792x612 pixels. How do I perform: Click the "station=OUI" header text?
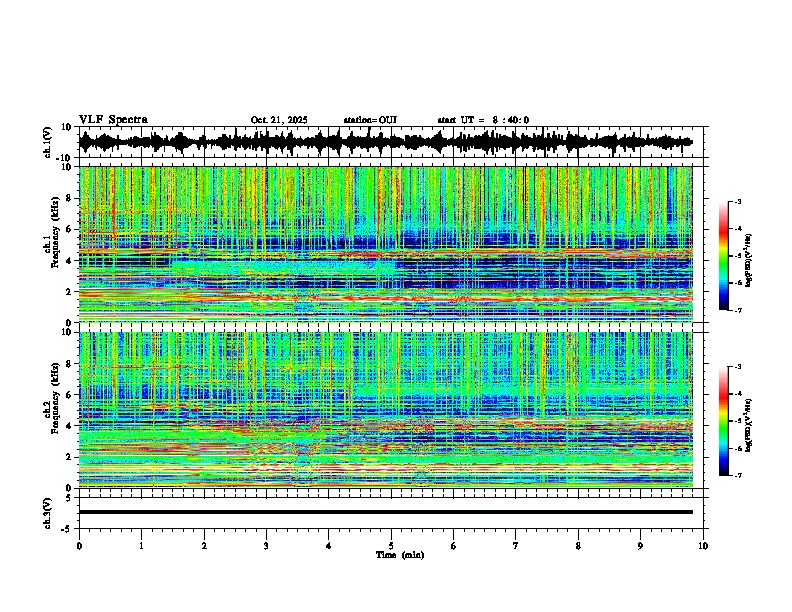370,120
